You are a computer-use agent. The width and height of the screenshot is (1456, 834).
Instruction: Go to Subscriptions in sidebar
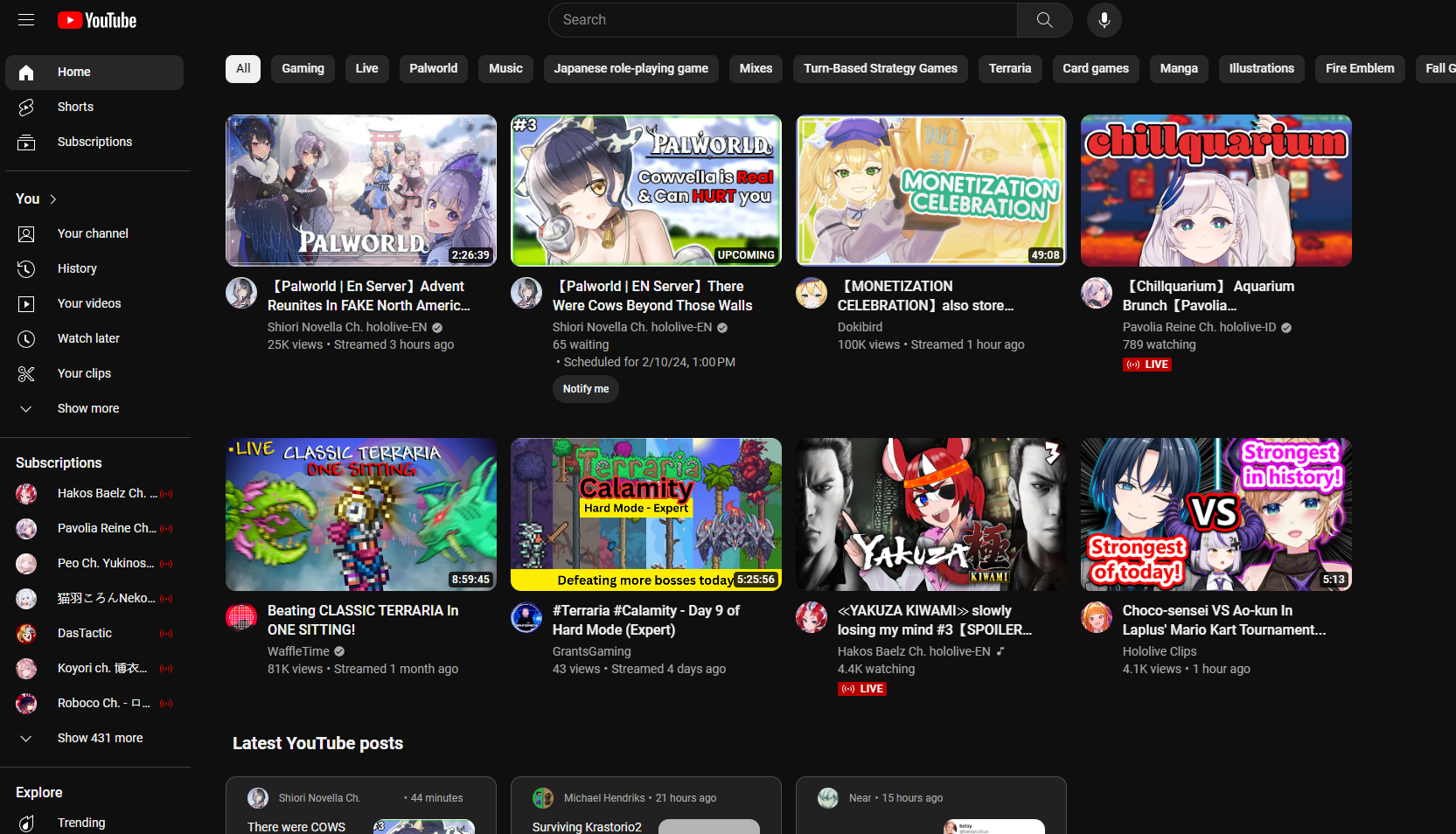point(94,142)
